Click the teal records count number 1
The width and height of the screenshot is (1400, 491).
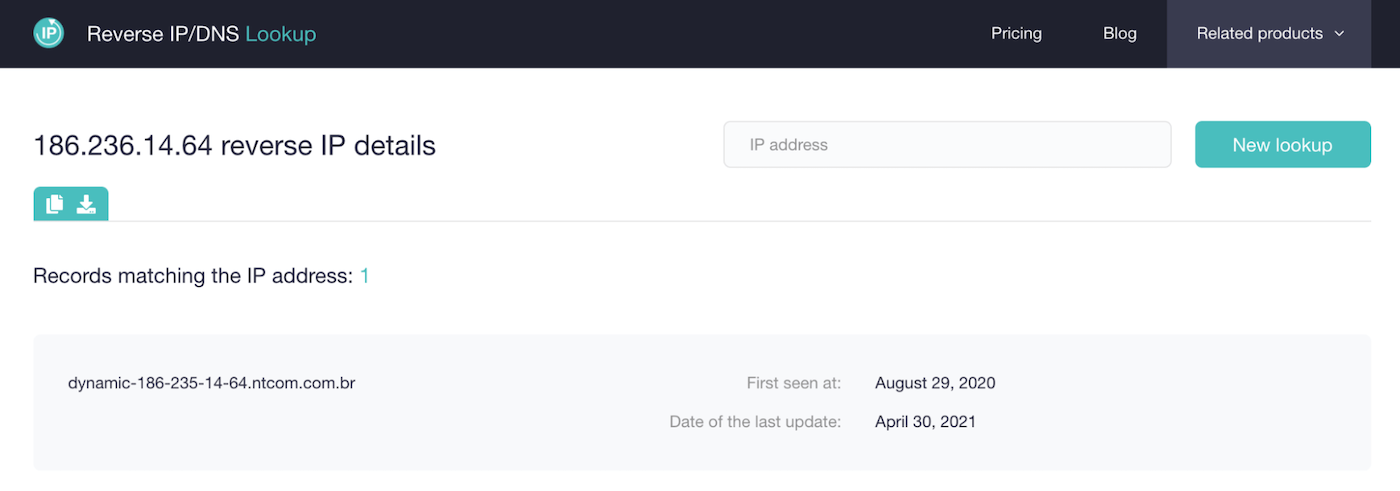(x=365, y=276)
